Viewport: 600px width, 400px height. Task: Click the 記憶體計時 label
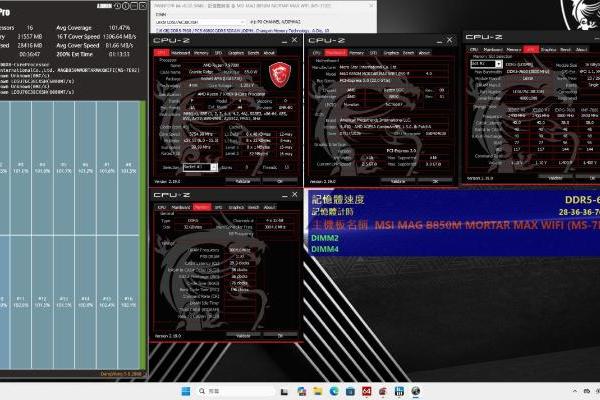(x=332, y=211)
